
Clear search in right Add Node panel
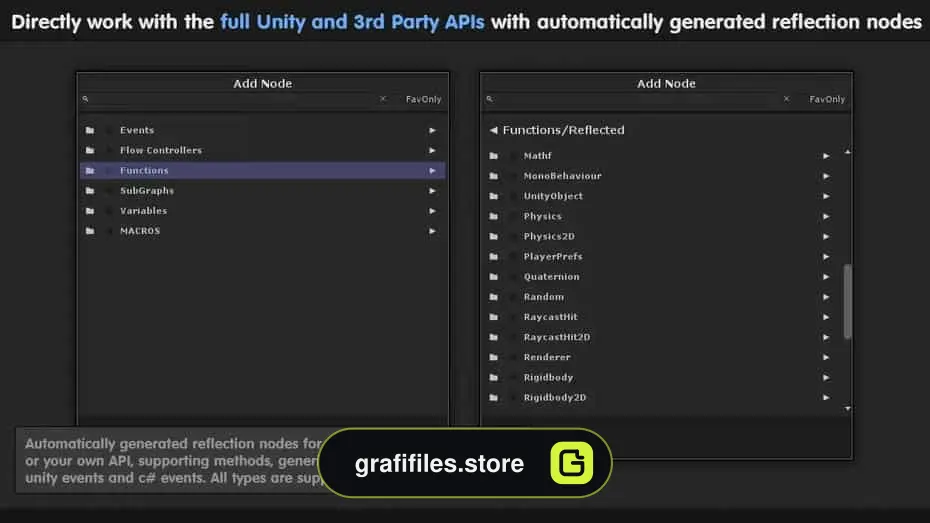click(786, 99)
